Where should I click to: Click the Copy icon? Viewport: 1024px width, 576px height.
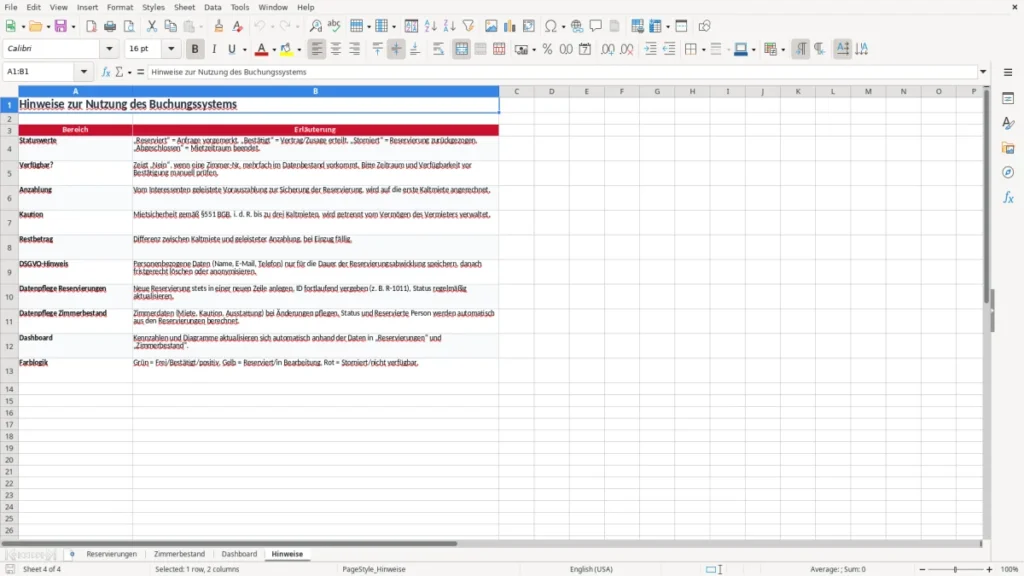170,26
